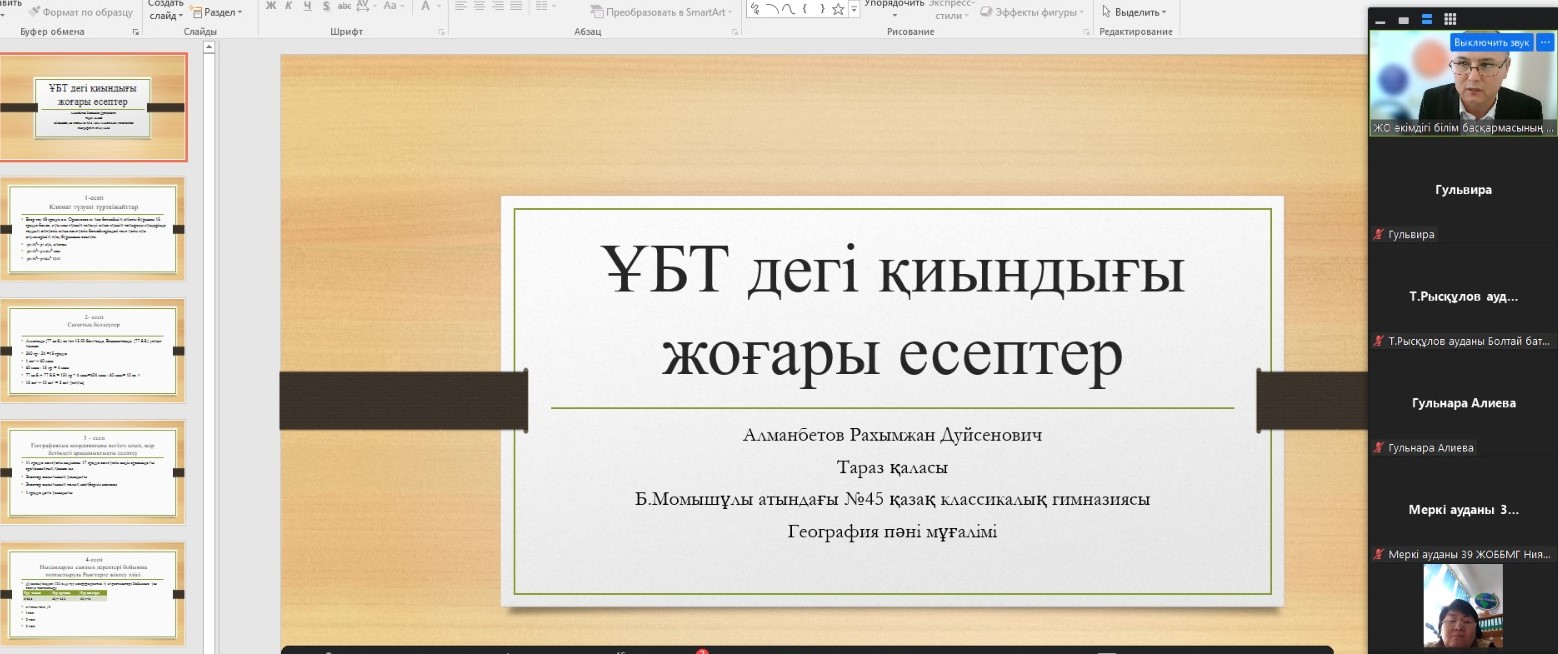Image resolution: width=1558 pixels, height=654 pixels.
Task: Select slide thumbnail 2-есеп Сағаттық белдеулер
Action: tap(93, 351)
